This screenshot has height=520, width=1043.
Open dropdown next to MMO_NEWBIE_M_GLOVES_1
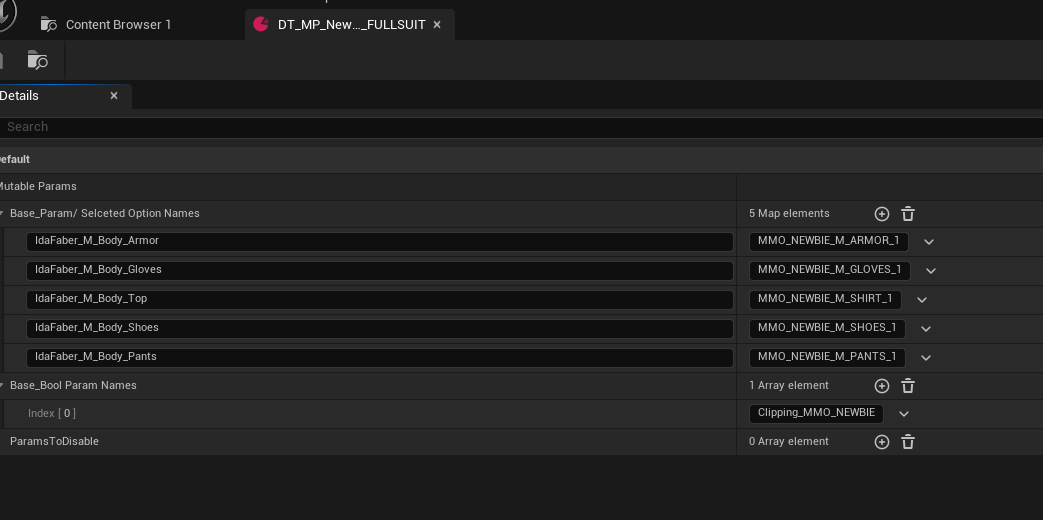pyautogui.click(x=931, y=271)
